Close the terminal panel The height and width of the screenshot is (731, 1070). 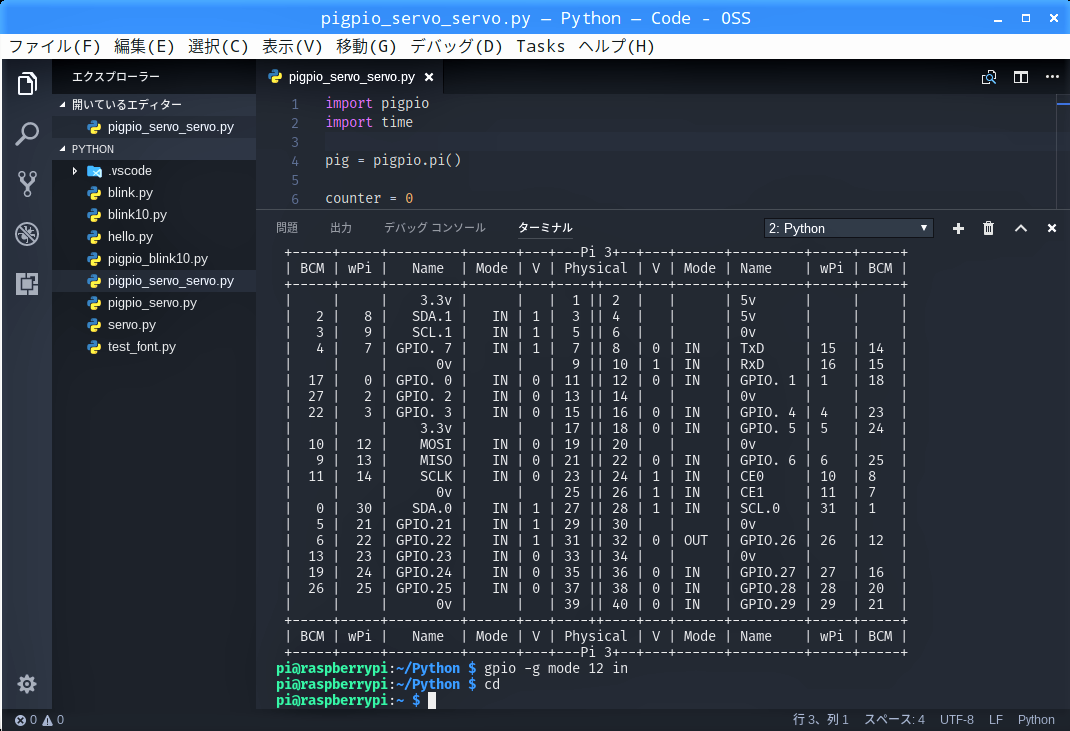pyautogui.click(x=1052, y=228)
